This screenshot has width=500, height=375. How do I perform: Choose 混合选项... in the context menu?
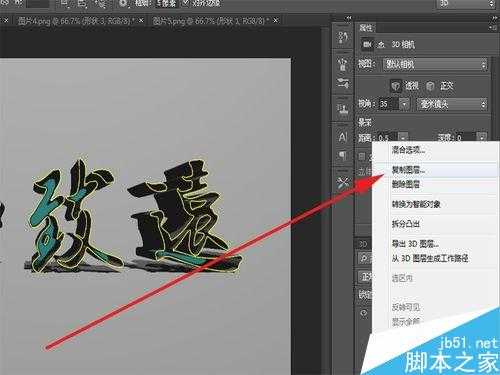[408, 150]
